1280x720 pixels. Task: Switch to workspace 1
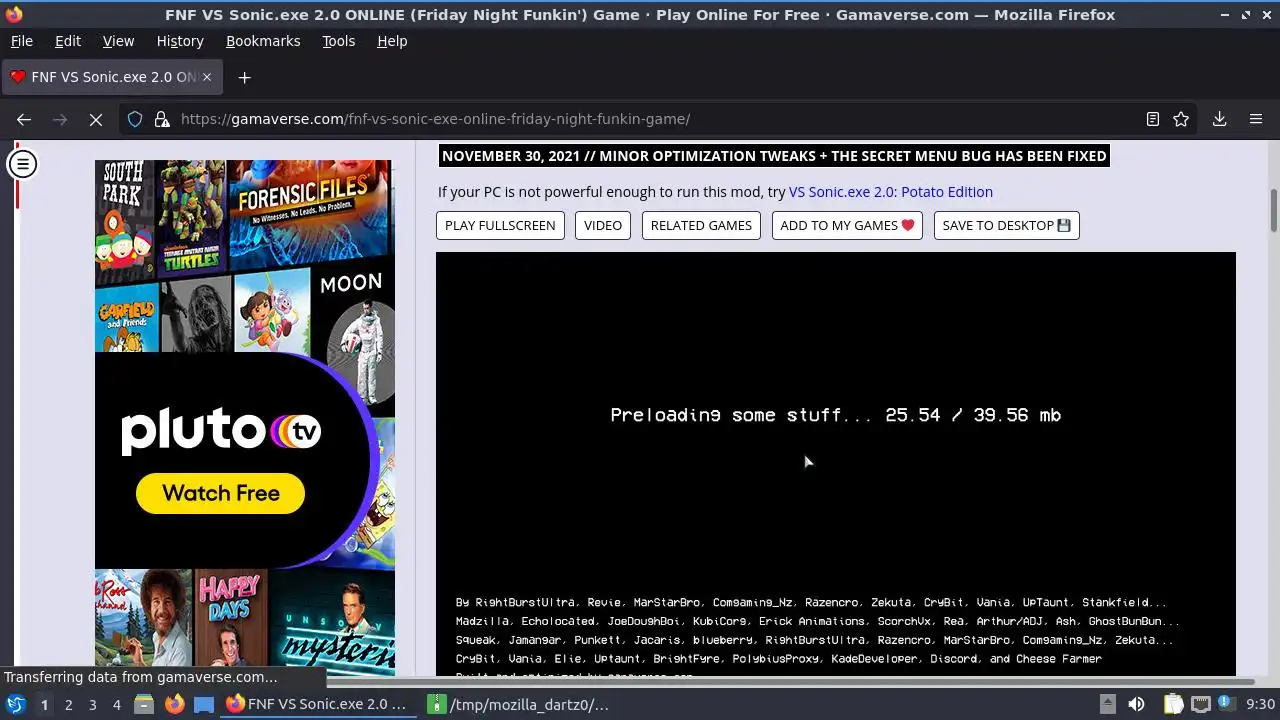pyautogui.click(x=44, y=704)
